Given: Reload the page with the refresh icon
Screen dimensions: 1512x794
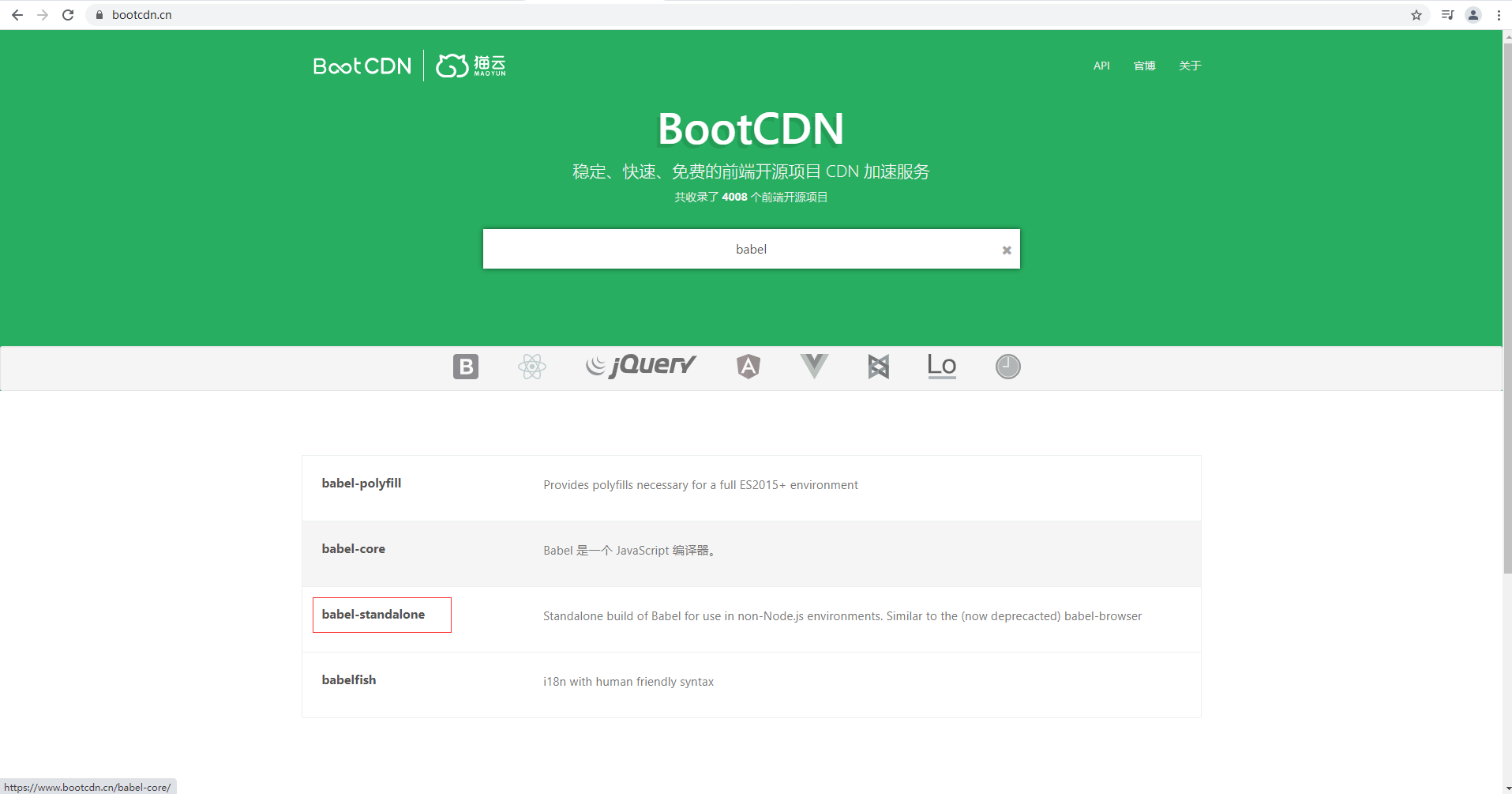Looking at the screenshot, I should (68, 15).
